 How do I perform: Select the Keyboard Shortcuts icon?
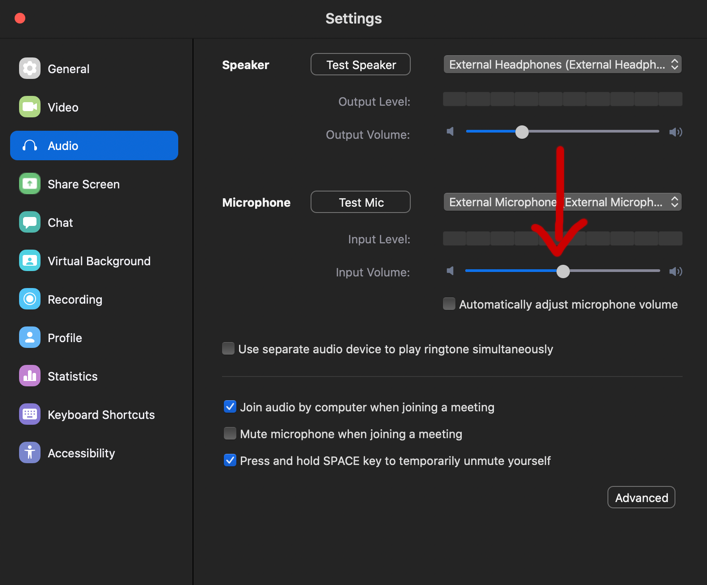[x=30, y=414]
